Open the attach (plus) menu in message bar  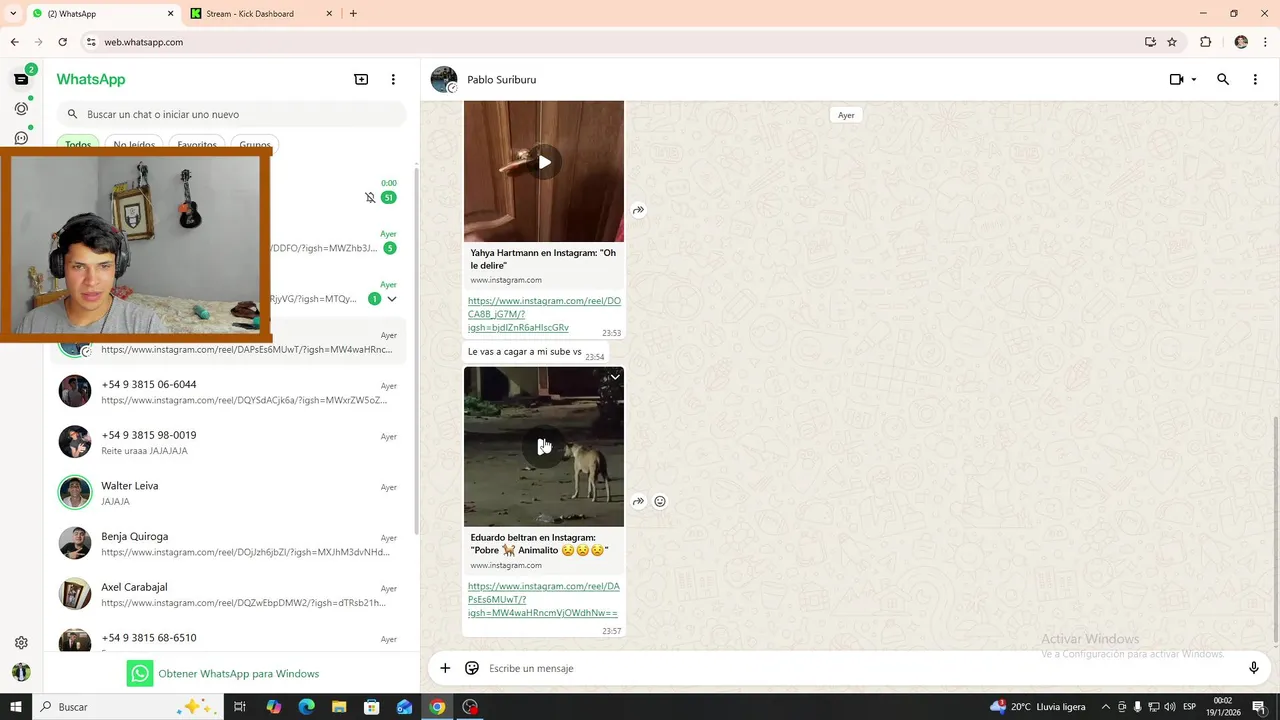(445, 668)
